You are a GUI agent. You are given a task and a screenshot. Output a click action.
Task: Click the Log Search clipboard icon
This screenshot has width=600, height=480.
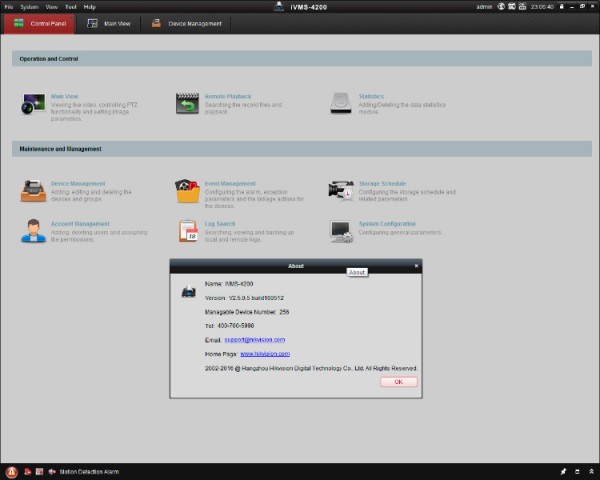coord(188,231)
